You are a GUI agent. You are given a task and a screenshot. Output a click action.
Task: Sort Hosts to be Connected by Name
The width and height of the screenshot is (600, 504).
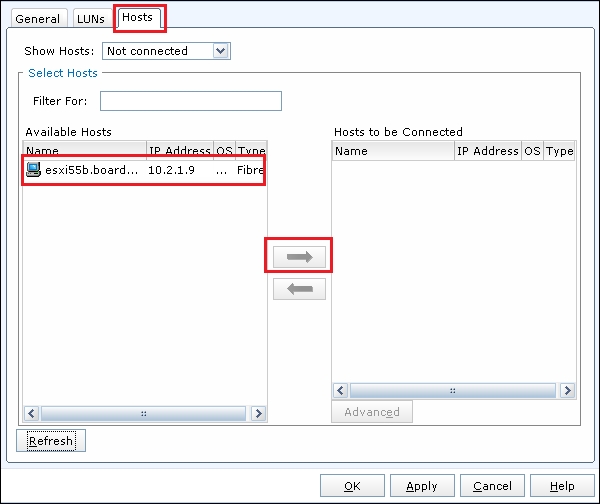[393, 151]
